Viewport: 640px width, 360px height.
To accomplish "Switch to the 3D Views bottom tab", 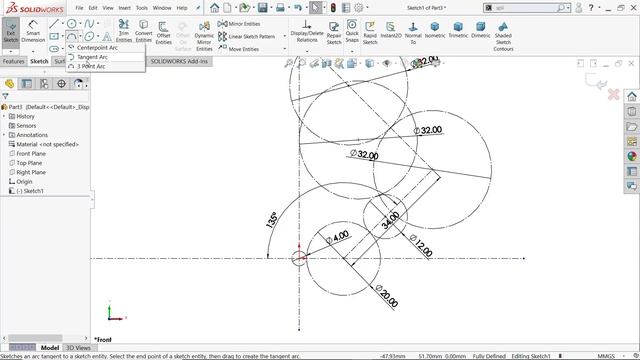I will click(78, 348).
